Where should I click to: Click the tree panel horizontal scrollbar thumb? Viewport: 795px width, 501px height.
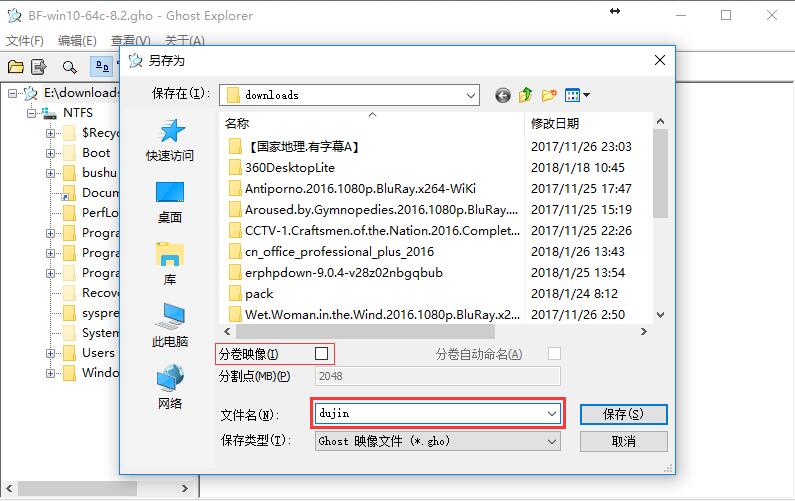[77, 488]
